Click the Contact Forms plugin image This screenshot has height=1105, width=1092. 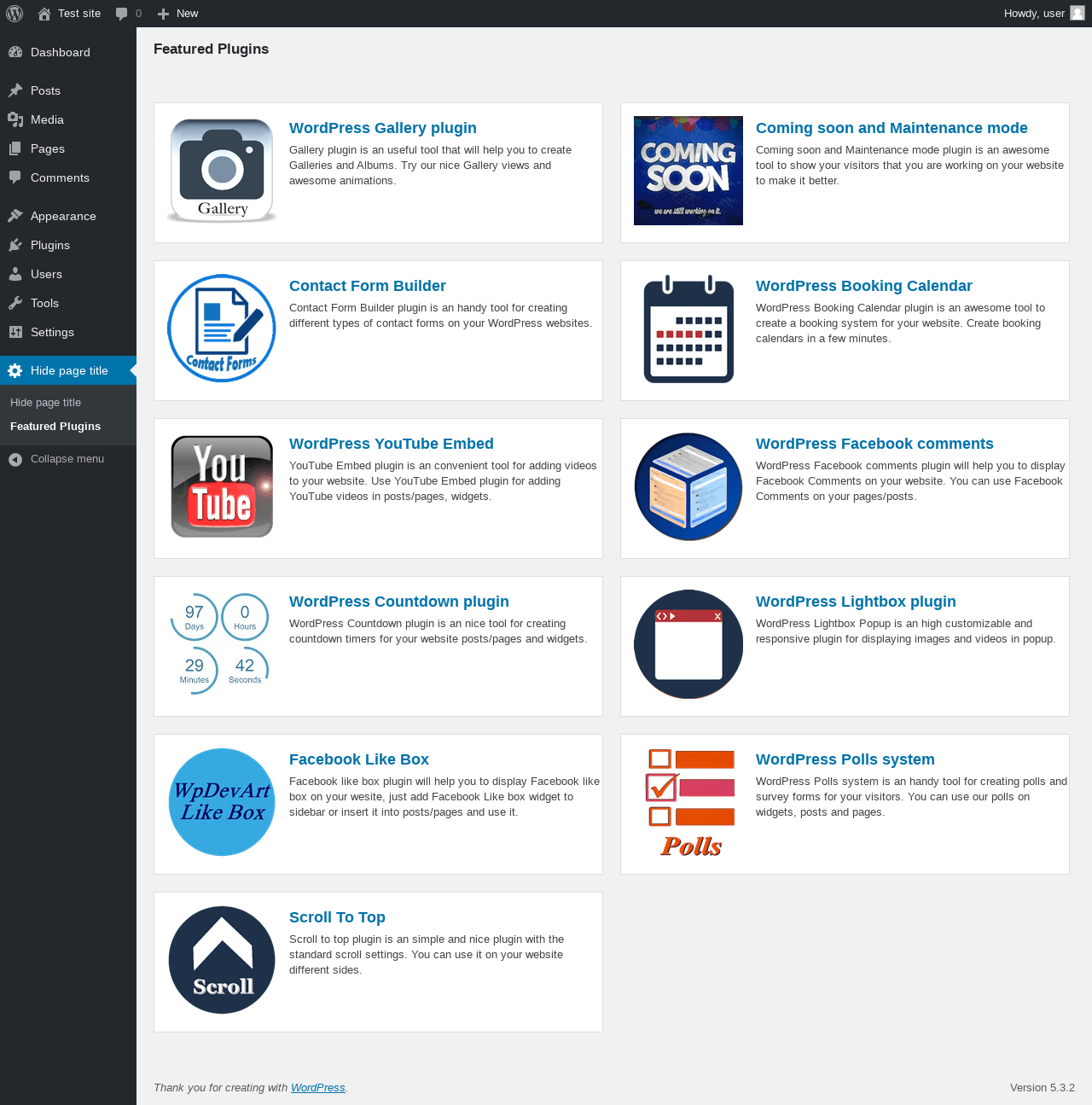point(222,329)
